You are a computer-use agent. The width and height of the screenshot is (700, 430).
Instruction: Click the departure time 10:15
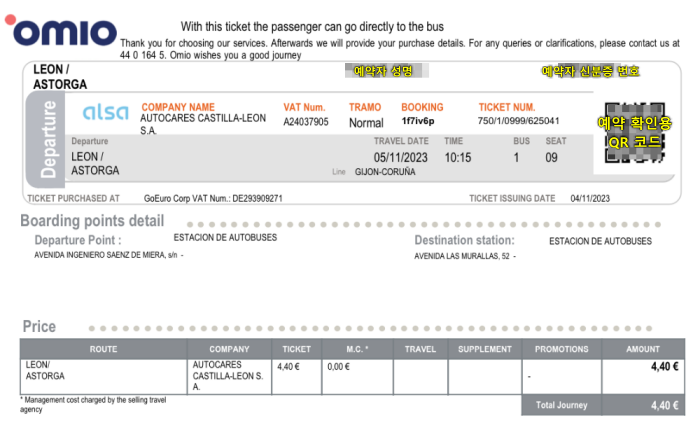pos(458,158)
